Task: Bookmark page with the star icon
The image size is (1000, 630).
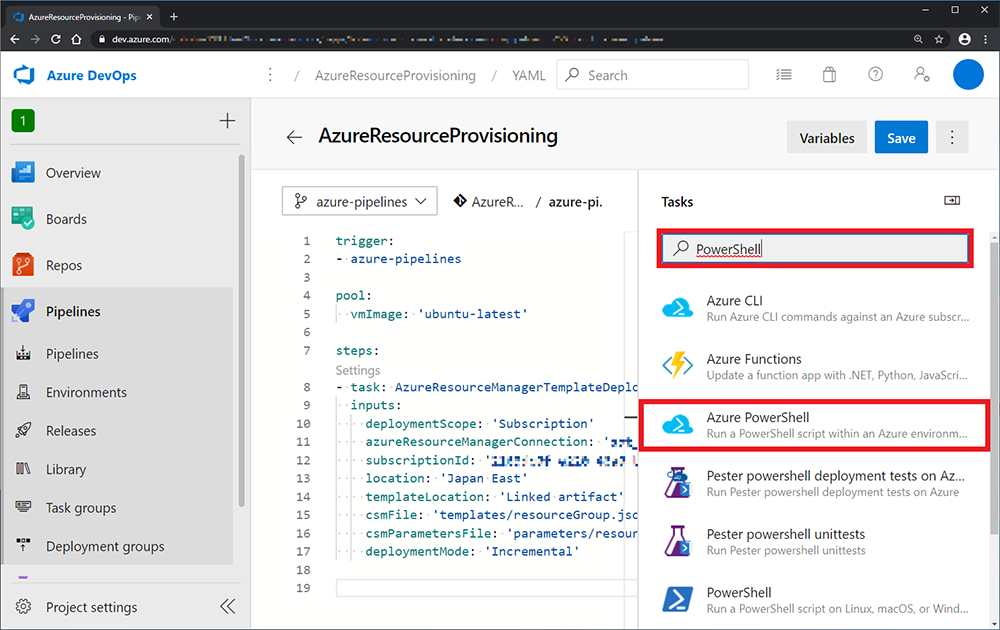Action: pyautogui.click(x=939, y=40)
